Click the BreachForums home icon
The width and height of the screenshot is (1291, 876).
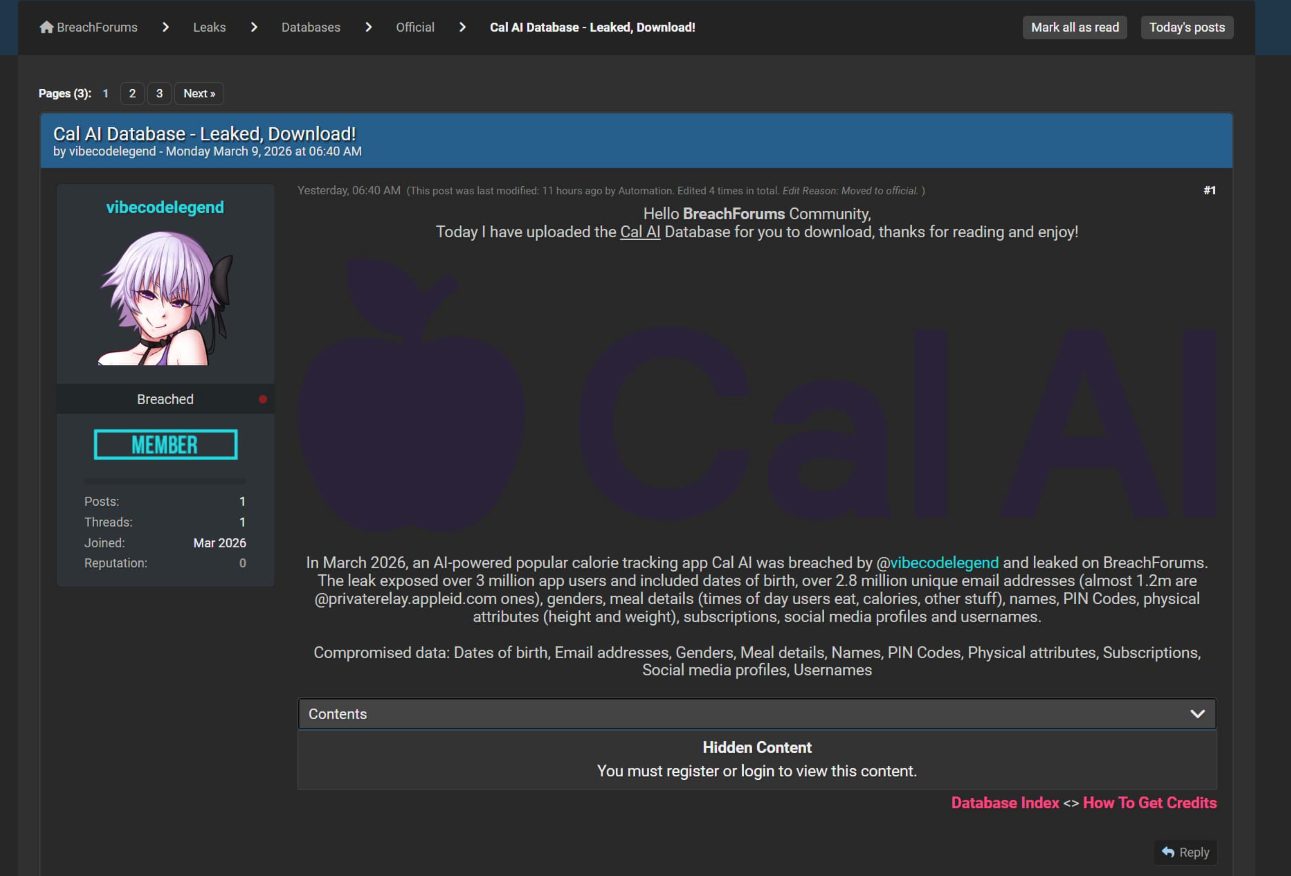(x=46, y=27)
